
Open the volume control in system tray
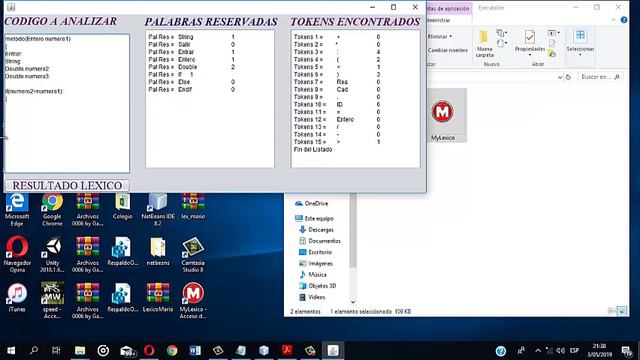pyautogui.click(x=560, y=351)
